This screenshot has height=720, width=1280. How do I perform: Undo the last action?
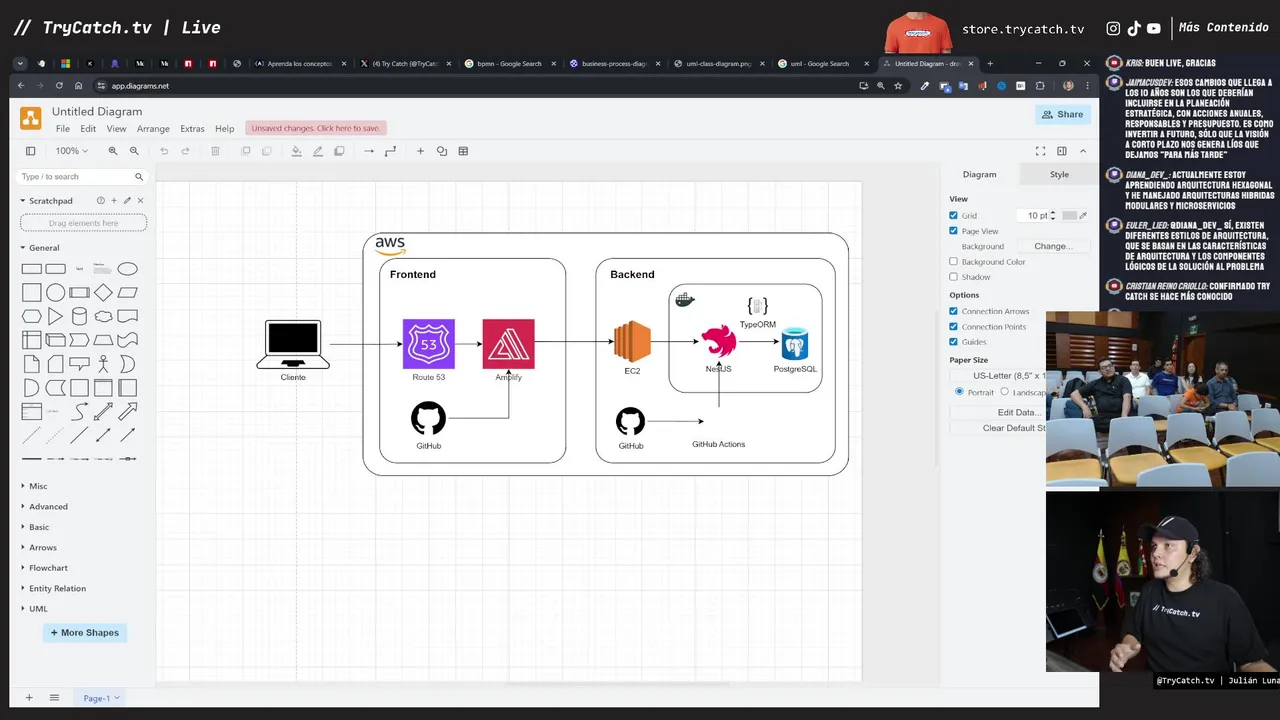tap(164, 151)
